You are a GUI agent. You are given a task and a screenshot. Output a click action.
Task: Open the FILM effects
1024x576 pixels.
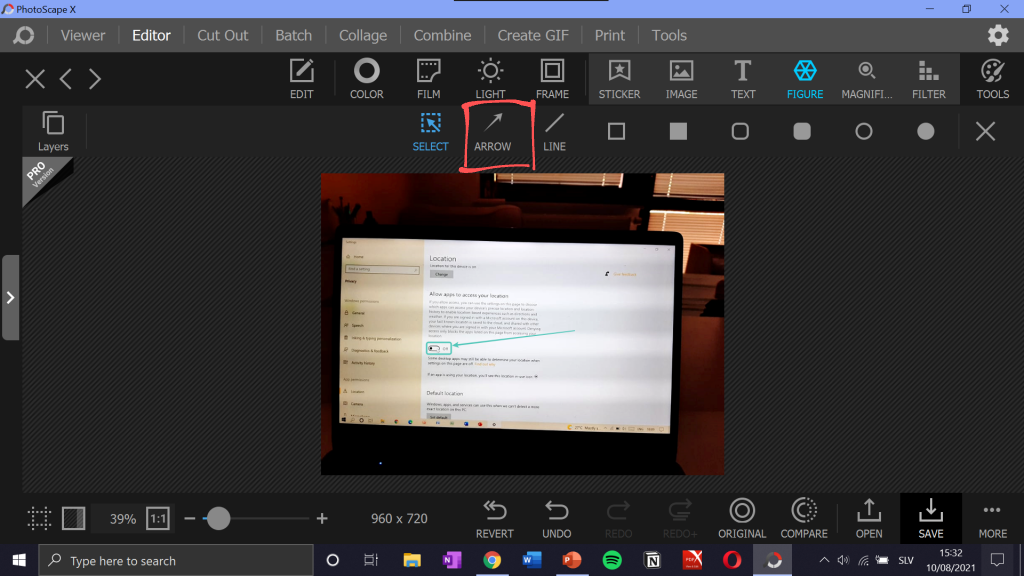428,79
